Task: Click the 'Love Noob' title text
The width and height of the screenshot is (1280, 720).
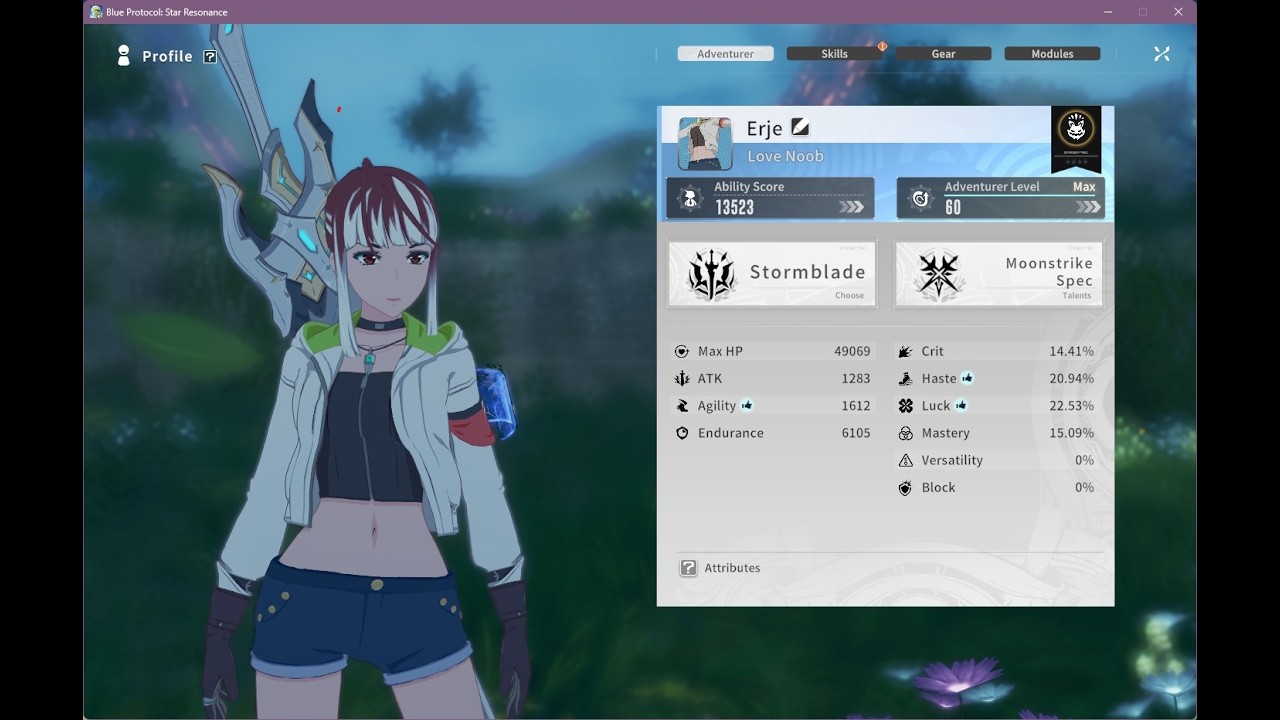Action: pos(786,156)
